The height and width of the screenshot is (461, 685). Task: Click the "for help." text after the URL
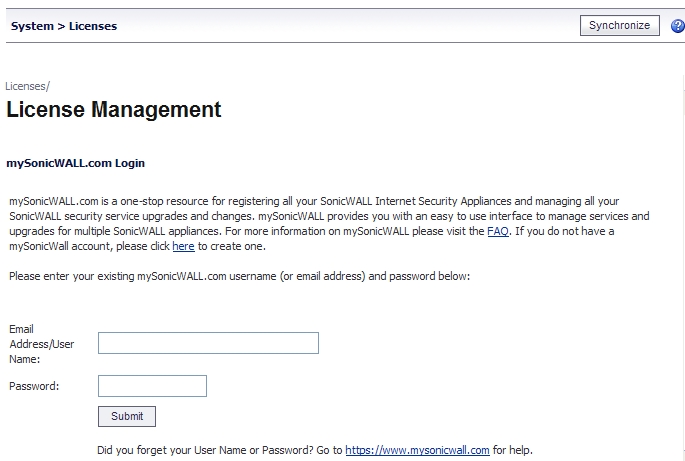point(513,450)
